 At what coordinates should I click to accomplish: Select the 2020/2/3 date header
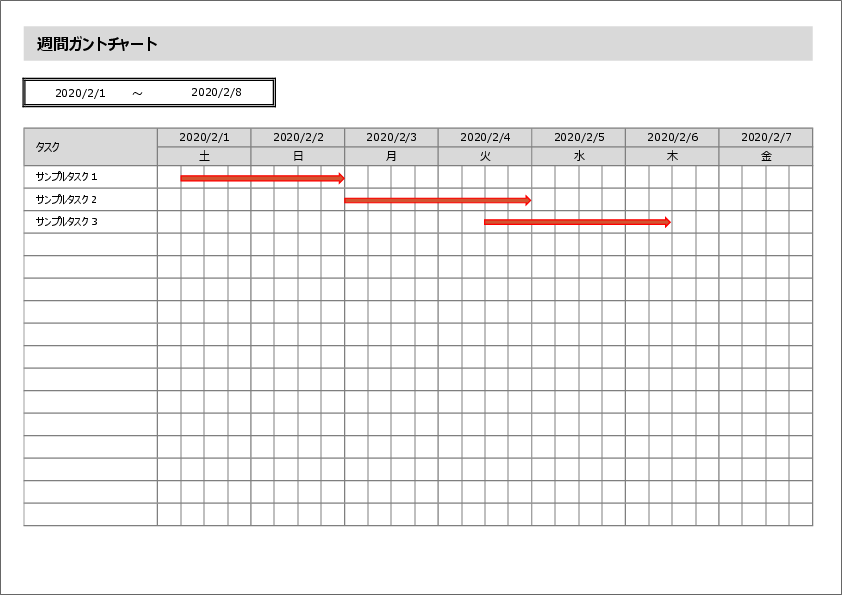tap(391, 137)
